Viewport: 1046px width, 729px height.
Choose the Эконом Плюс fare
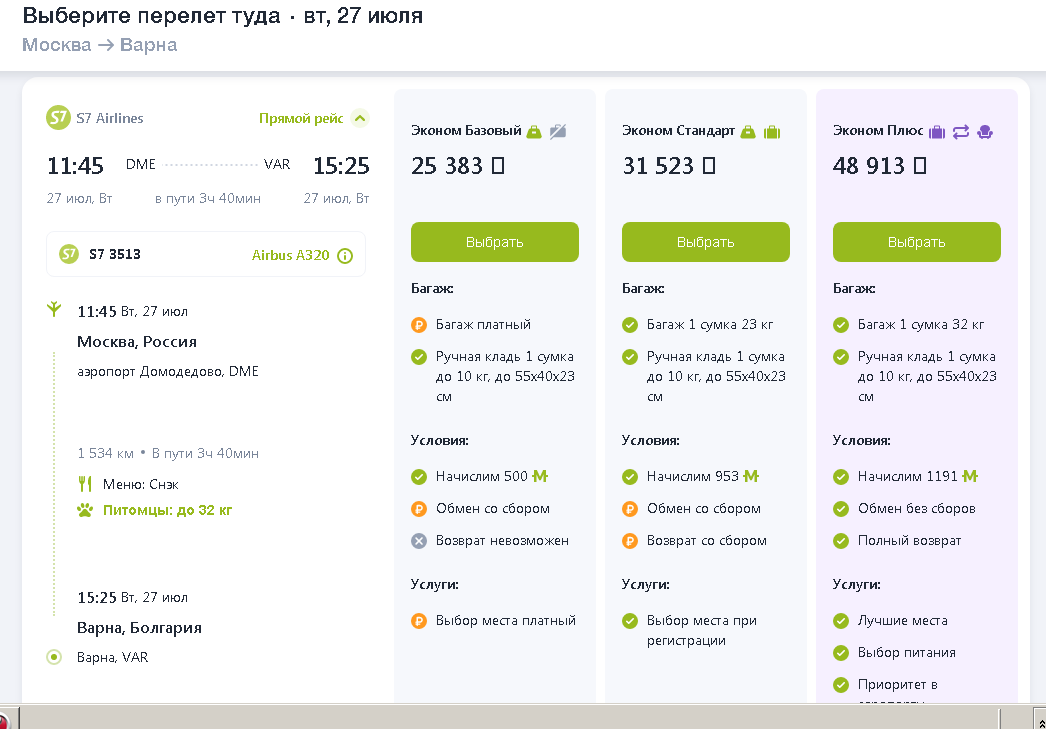(917, 242)
